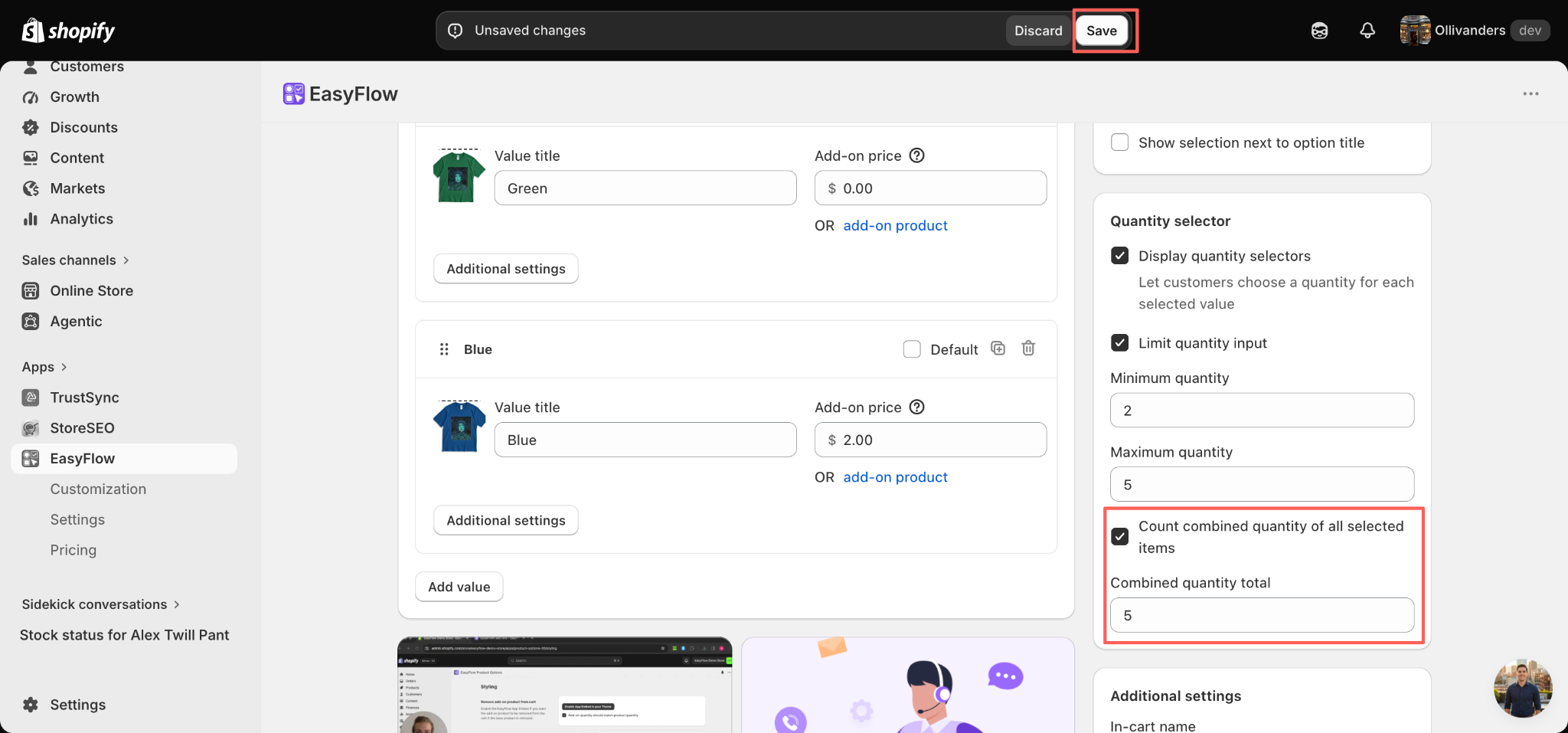Click the Add-on price help icon for Green
Image resolution: width=1568 pixels, height=733 pixels.
tap(916, 155)
